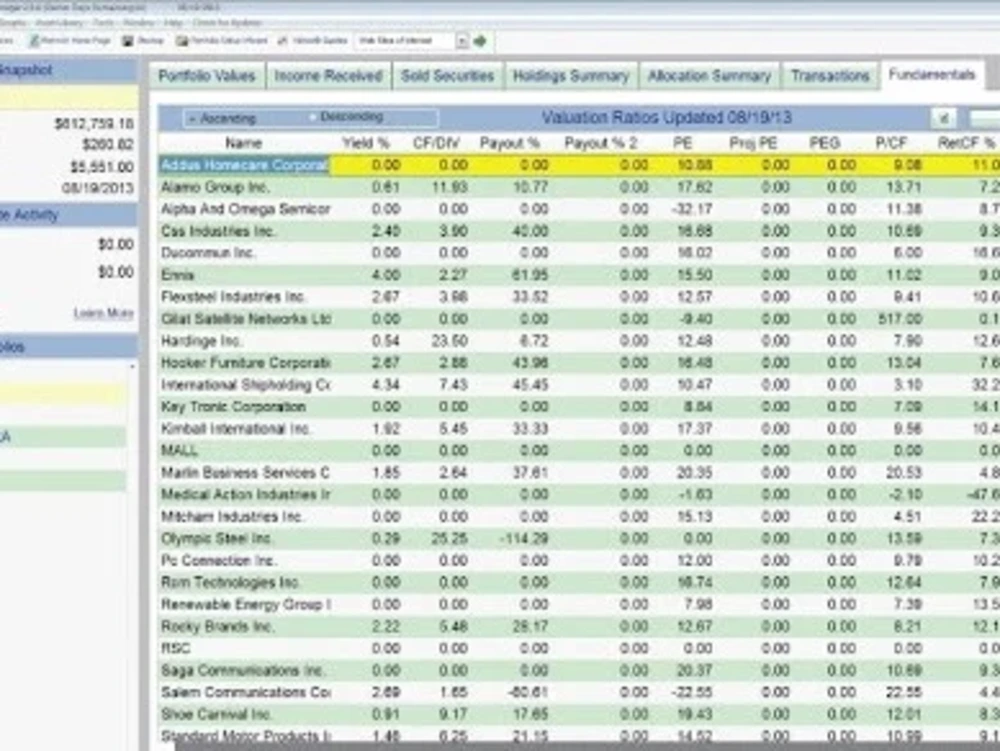Image resolution: width=1000 pixels, height=751 pixels.
Task: Sort by the CF/DIV column header
Action: point(436,143)
